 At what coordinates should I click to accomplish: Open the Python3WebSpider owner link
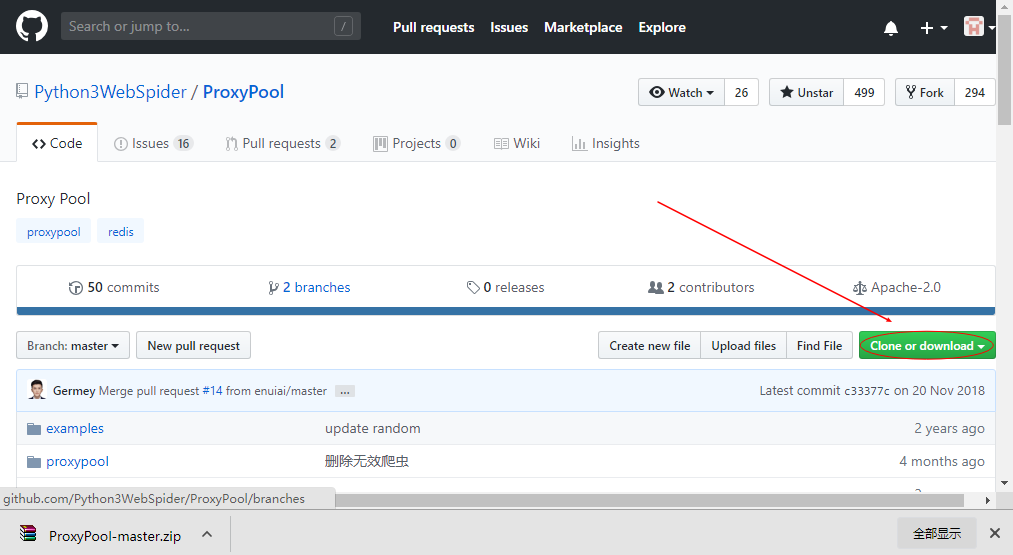110,92
